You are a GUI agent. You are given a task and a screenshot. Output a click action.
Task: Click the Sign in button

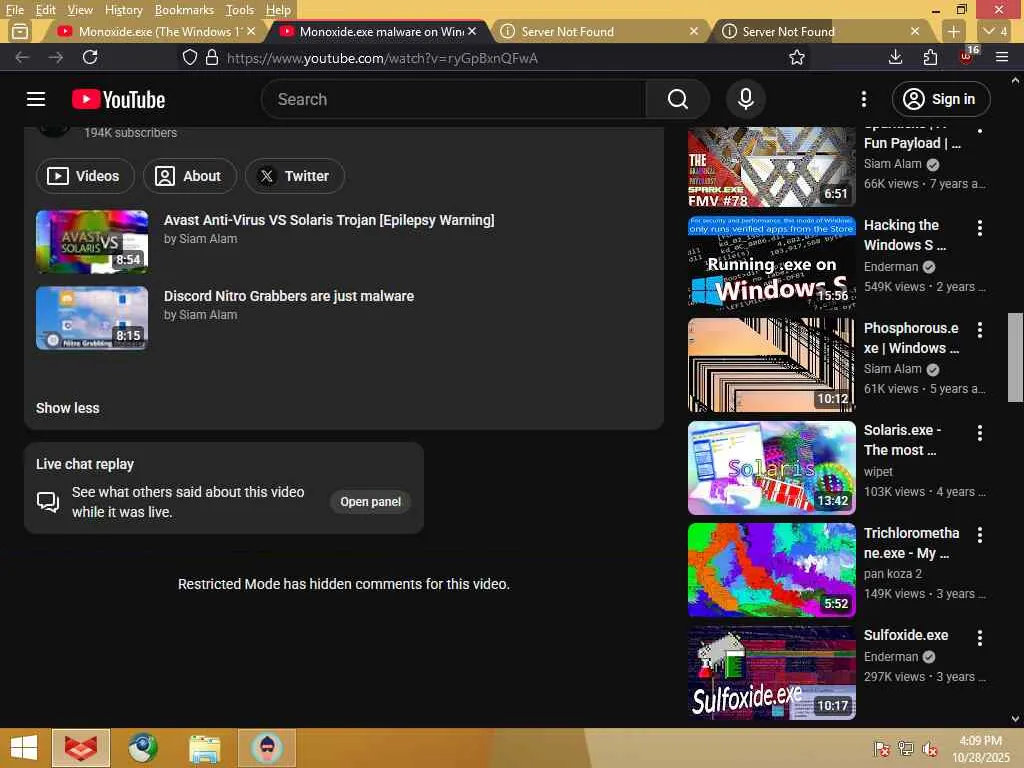(940, 99)
